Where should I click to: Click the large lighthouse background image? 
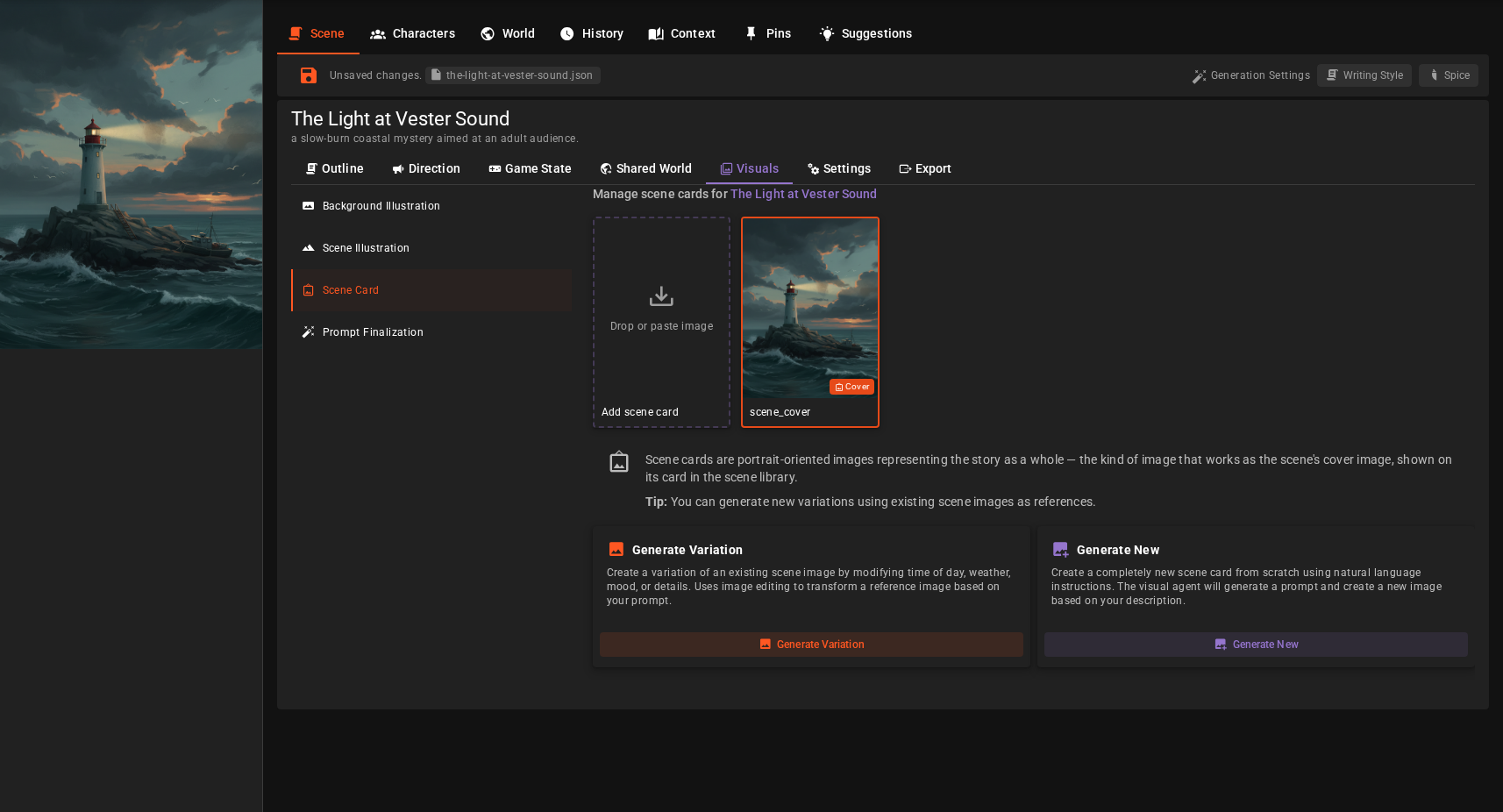(x=132, y=175)
